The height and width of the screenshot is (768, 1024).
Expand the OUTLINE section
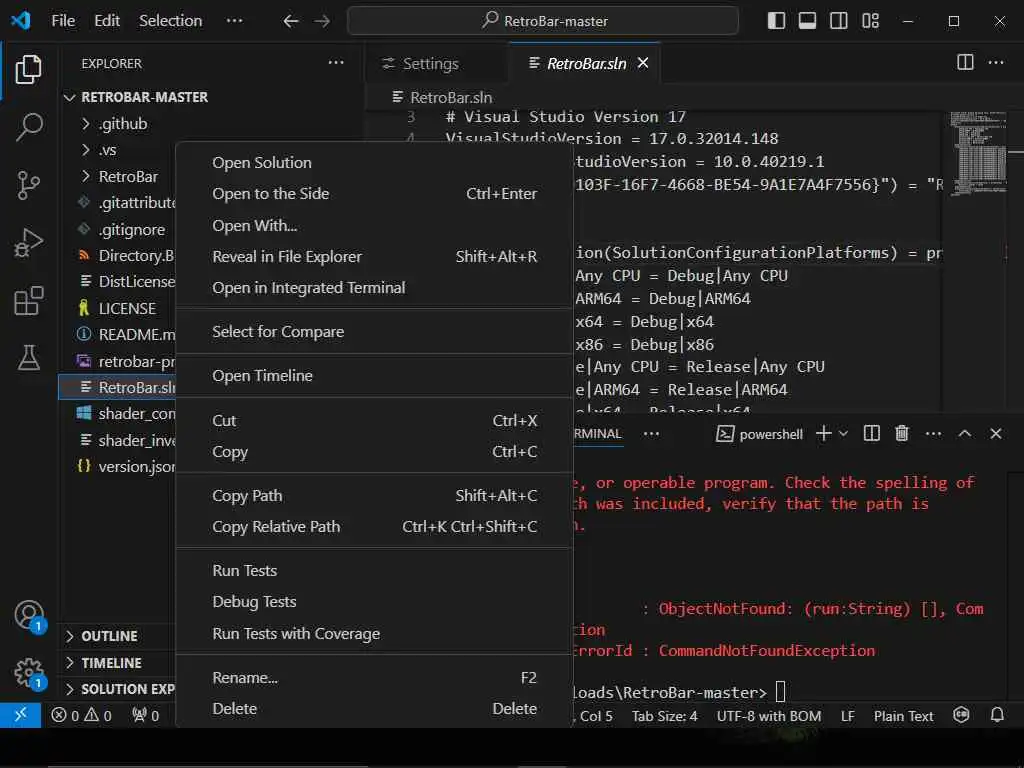click(109, 636)
